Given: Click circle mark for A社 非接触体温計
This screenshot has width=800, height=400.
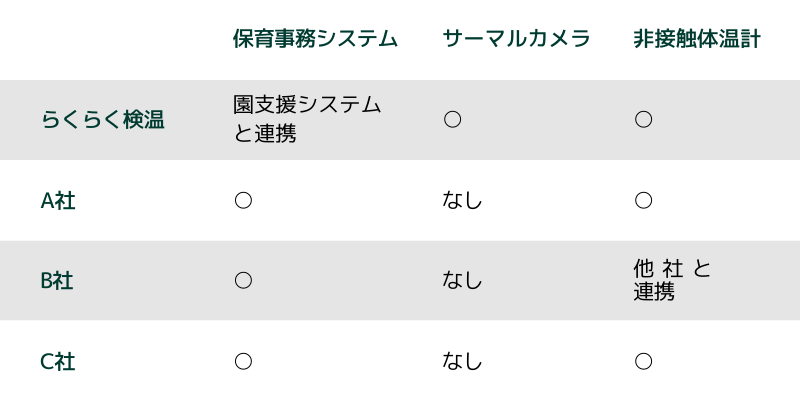Looking at the screenshot, I should [643, 201].
